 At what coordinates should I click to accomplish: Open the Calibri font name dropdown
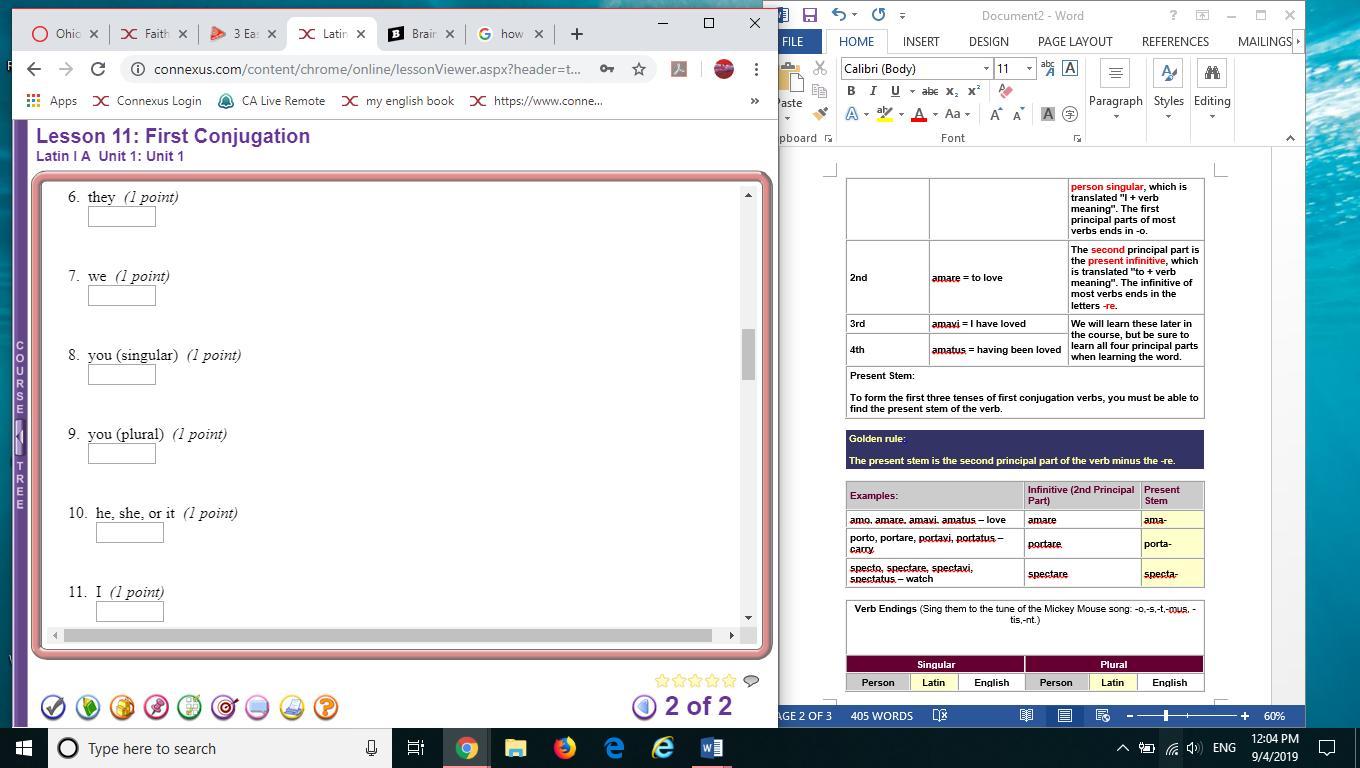point(986,68)
